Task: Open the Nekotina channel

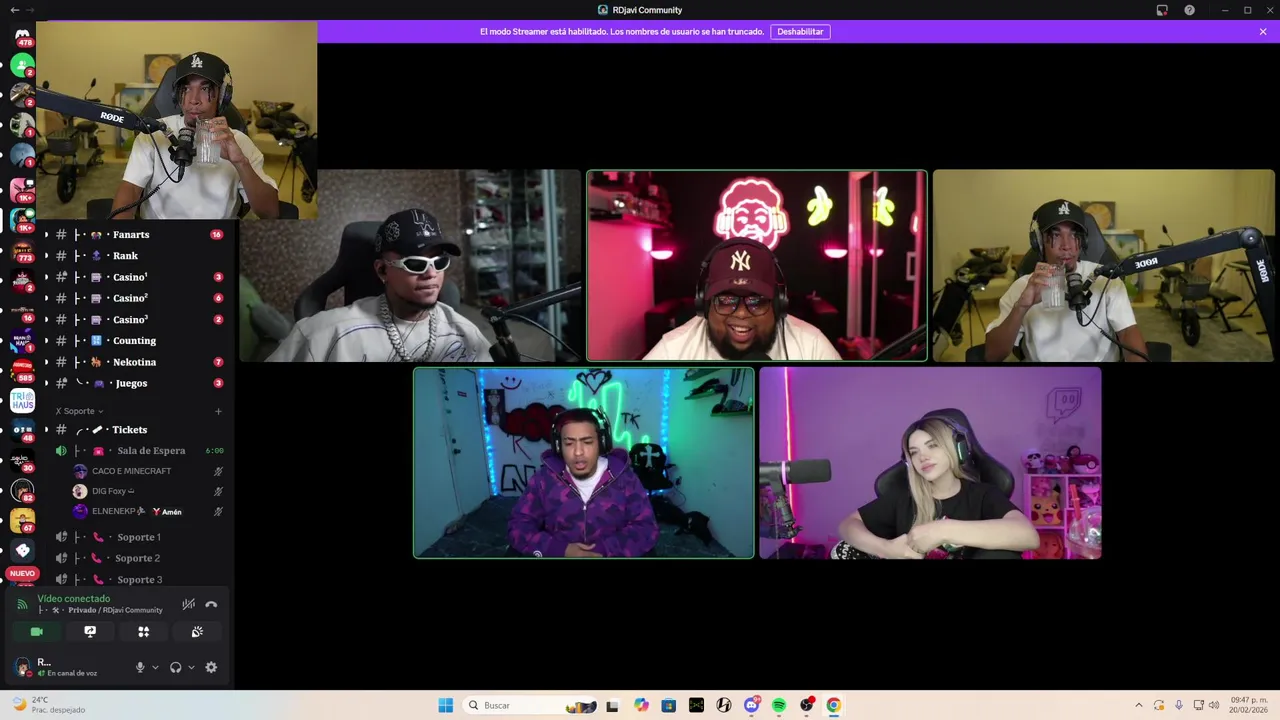Action: 134,362
